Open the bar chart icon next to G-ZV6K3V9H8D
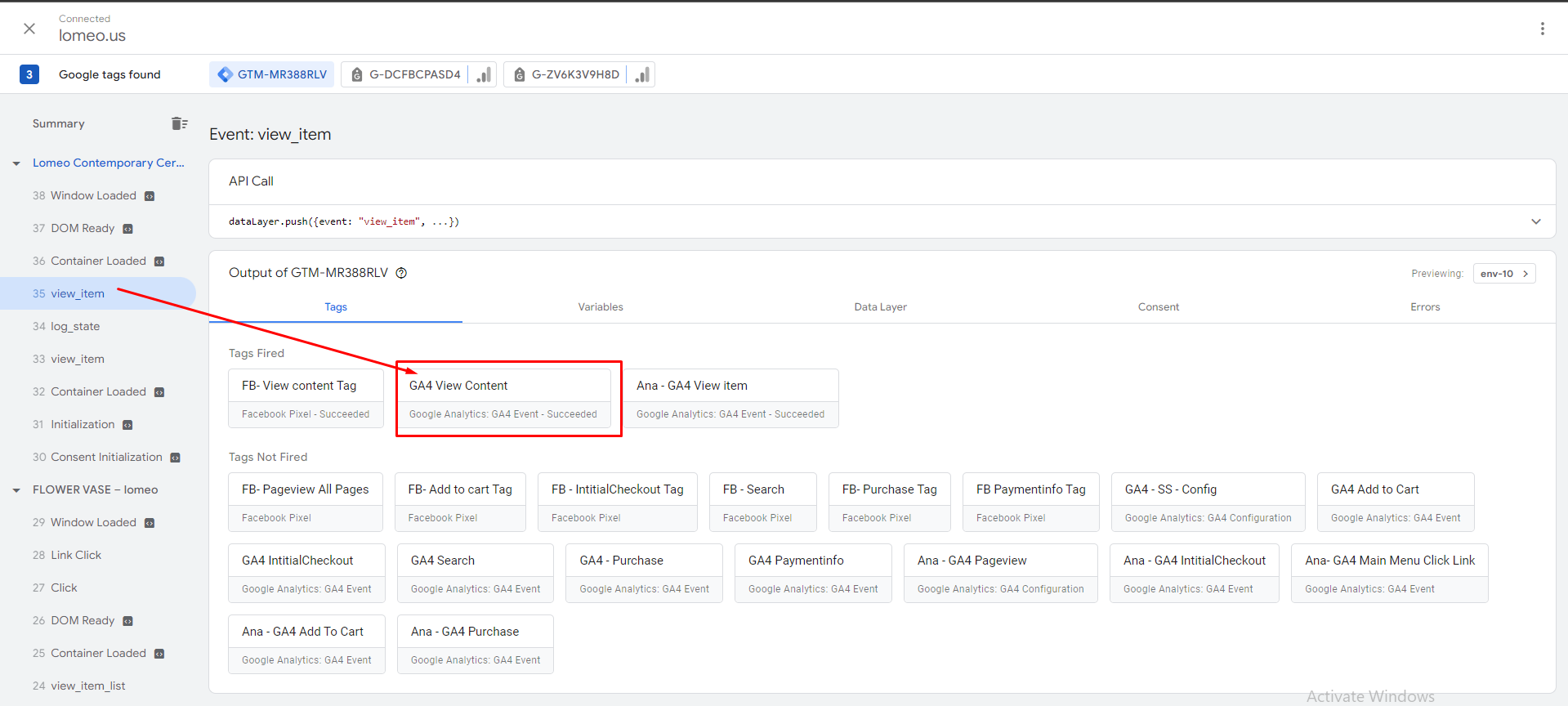This screenshot has width=1568, height=706. point(643,74)
